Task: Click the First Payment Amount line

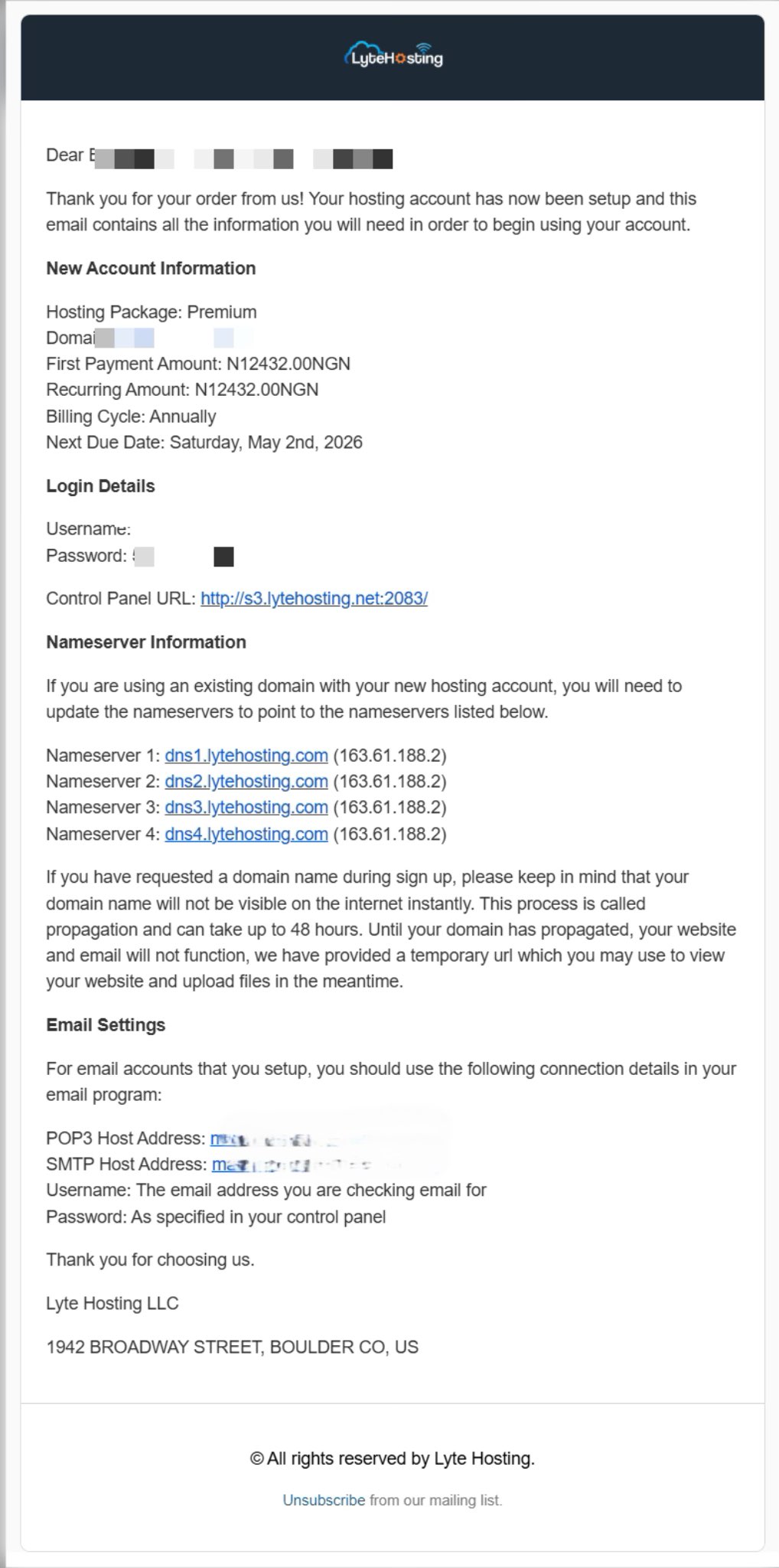Action: pyautogui.click(x=198, y=364)
